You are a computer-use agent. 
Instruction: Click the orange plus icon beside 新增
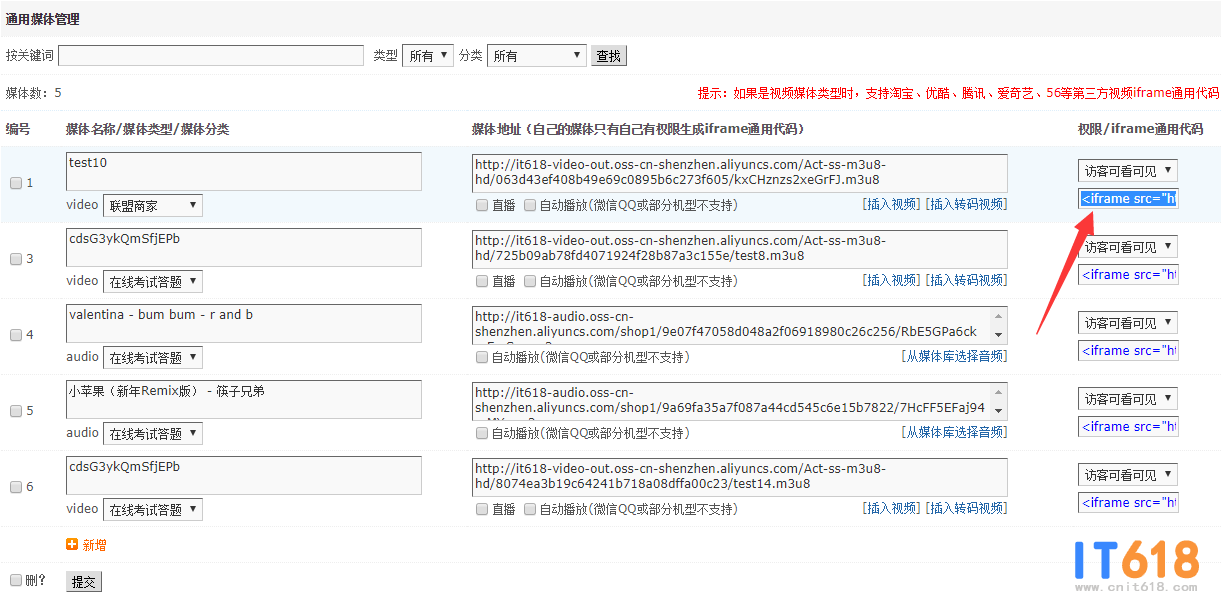tap(72, 545)
